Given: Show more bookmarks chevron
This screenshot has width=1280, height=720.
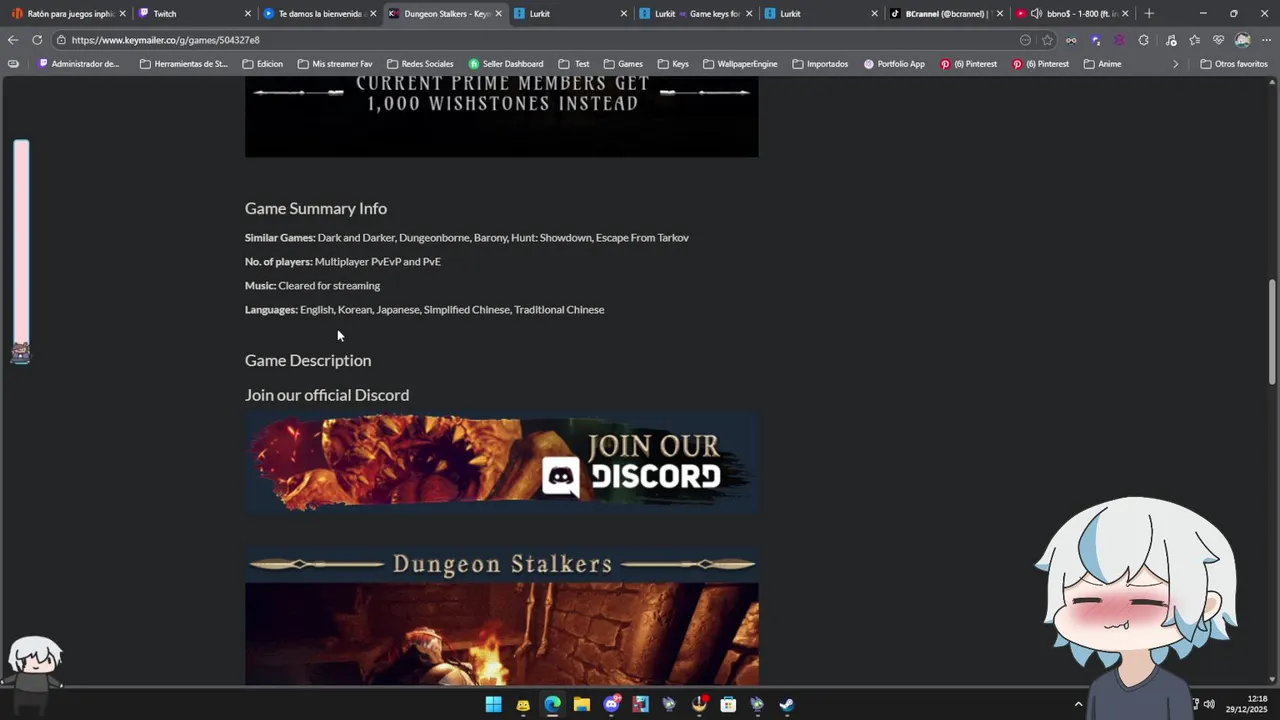Looking at the screenshot, I should tap(1175, 64).
